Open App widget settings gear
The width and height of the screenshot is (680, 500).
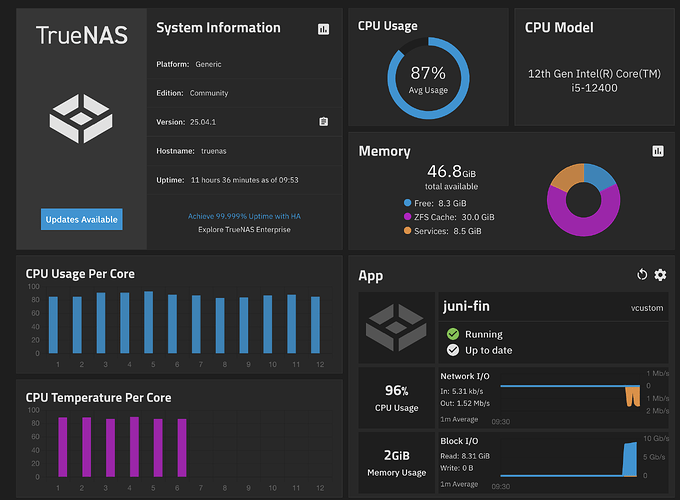click(660, 275)
